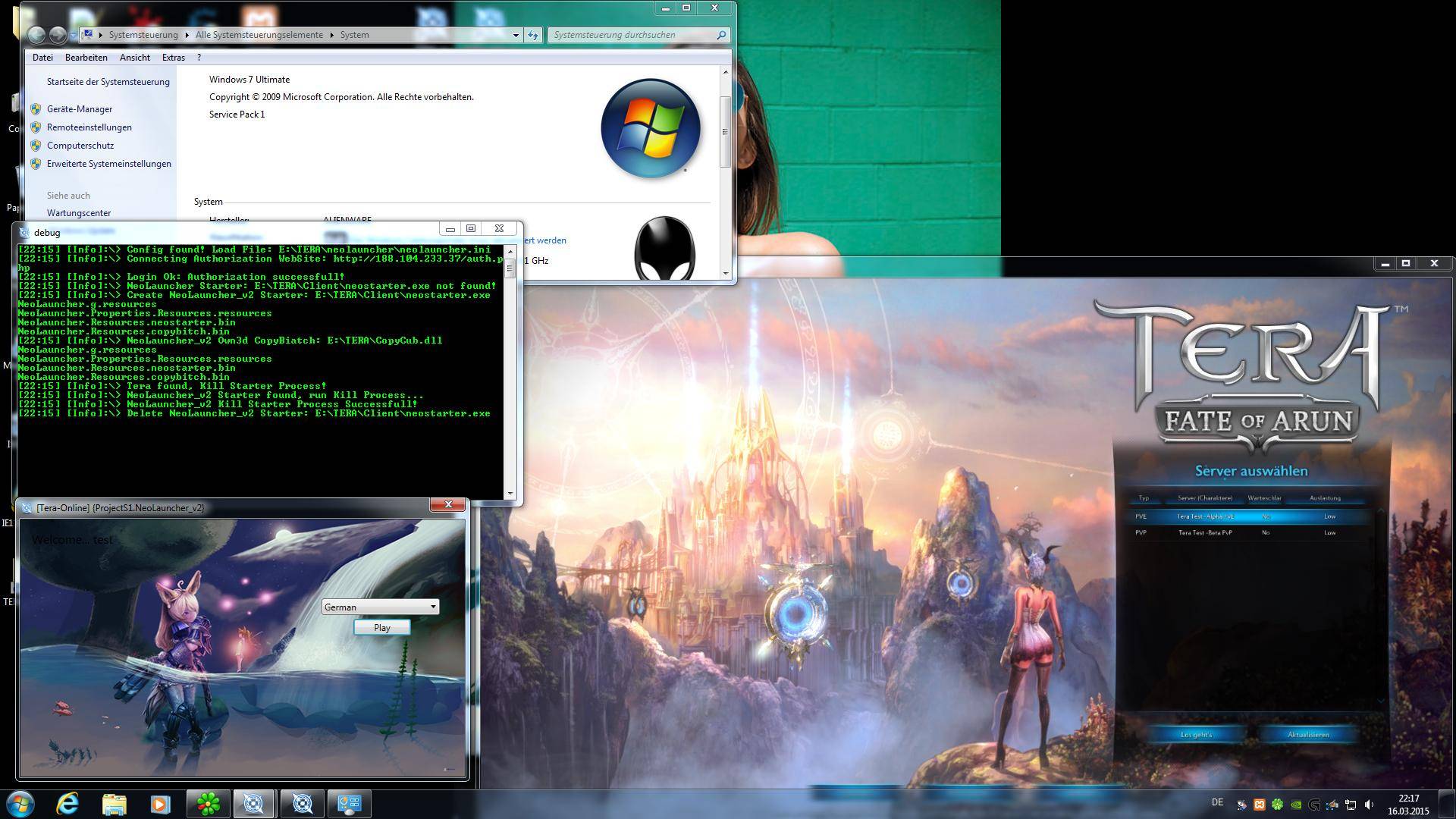Click the shield icon beside Computerschutz
The height and width of the screenshot is (819, 1456).
click(36, 146)
